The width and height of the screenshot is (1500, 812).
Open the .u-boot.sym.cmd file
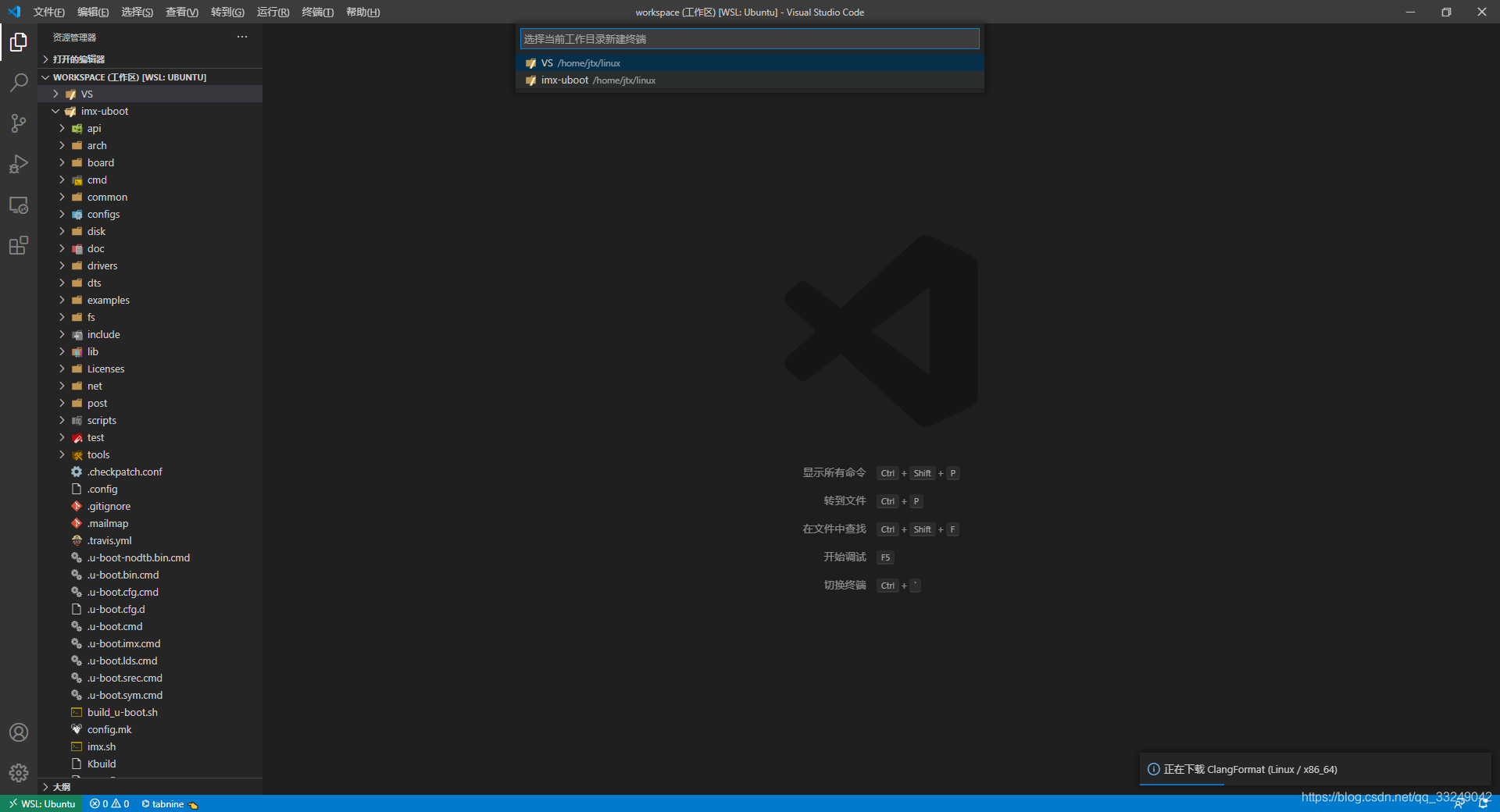click(150, 695)
